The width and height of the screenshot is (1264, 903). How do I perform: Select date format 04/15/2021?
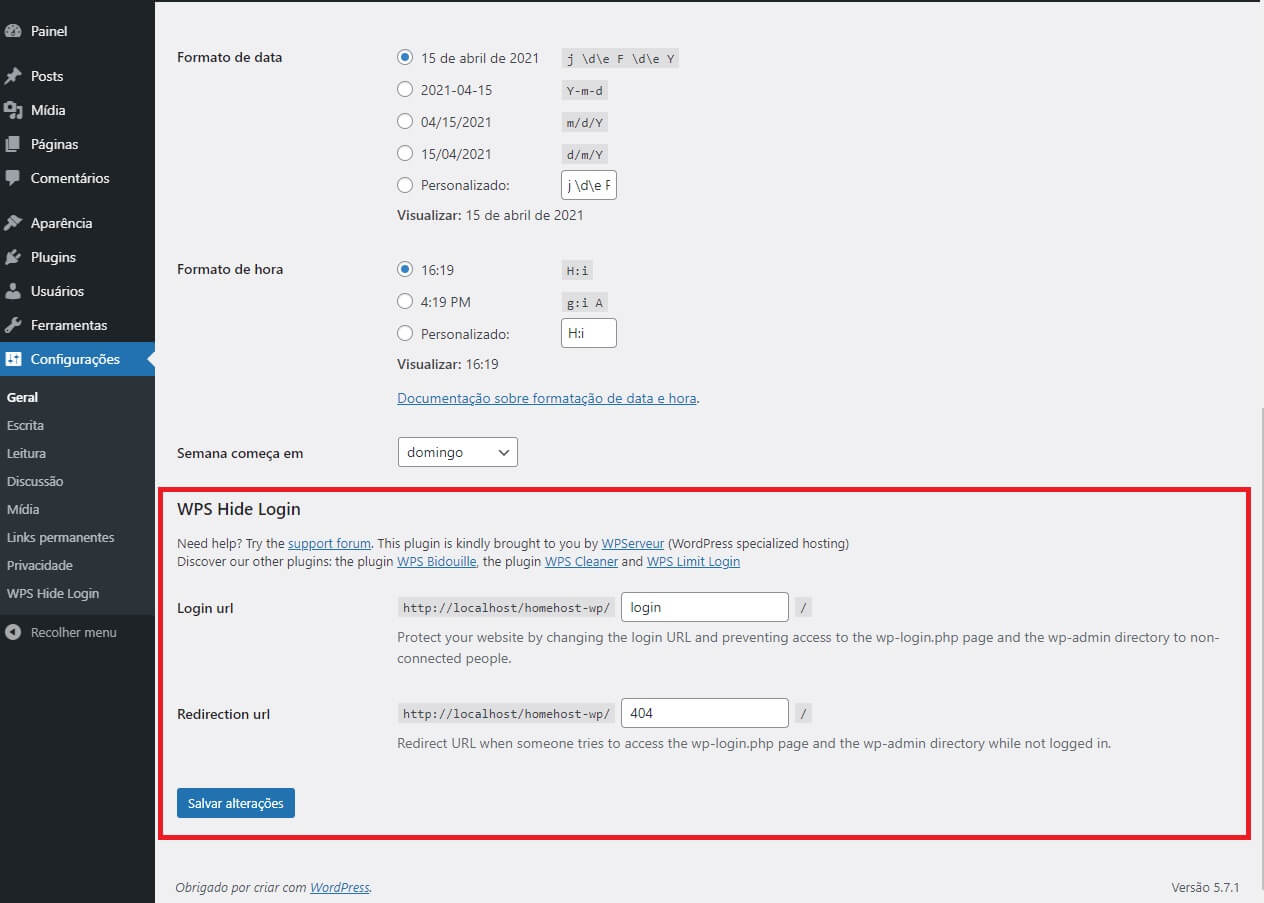pos(405,122)
